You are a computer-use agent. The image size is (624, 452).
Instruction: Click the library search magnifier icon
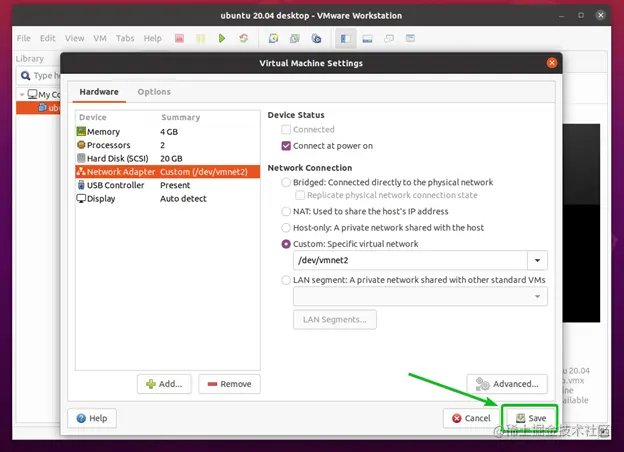pyautogui.click(x=25, y=75)
